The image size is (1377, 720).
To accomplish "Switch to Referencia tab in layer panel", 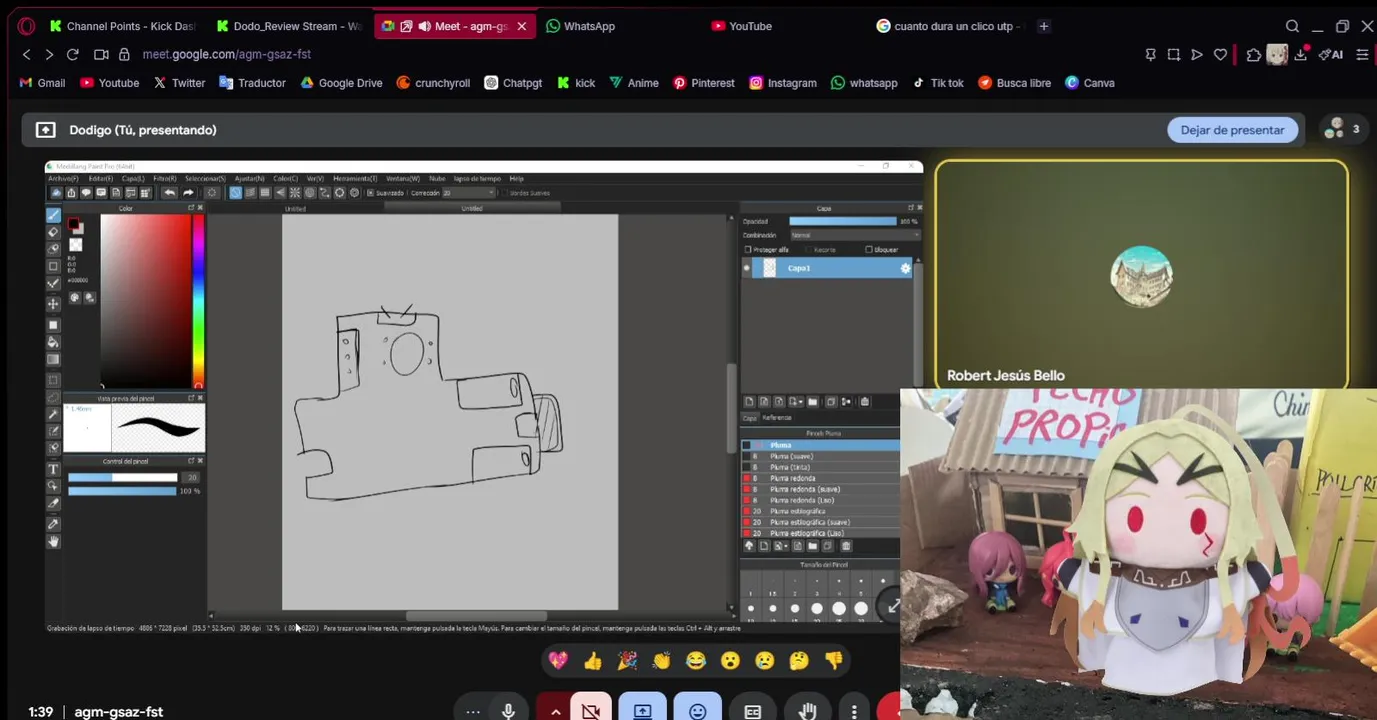I will pos(777,417).
